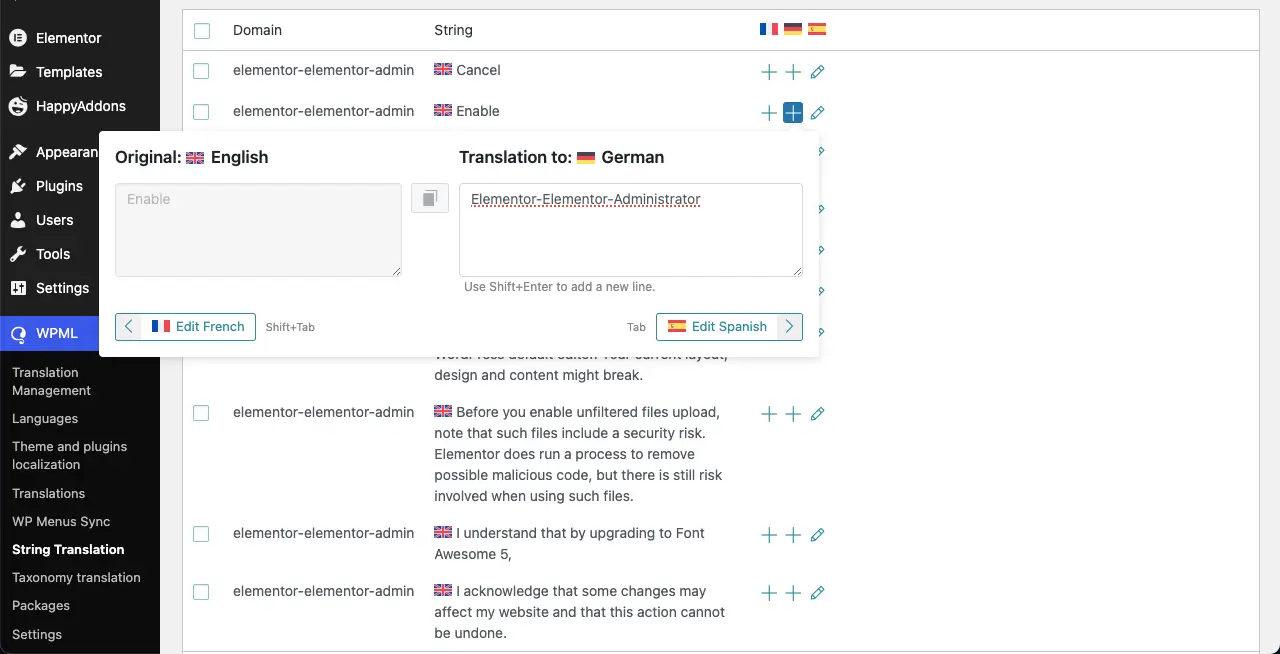The image size is (1280, 654).
Task: Click Edit Spanish button
Action: 729,327
